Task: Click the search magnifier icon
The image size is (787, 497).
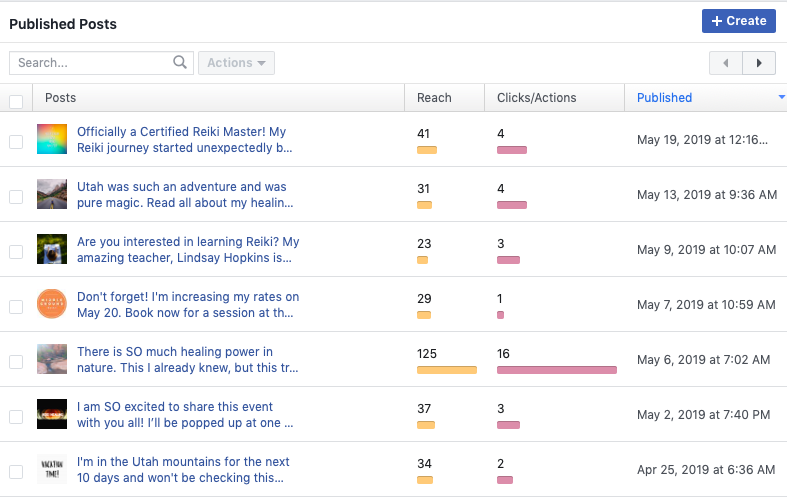Action: [x=180, y=63]
